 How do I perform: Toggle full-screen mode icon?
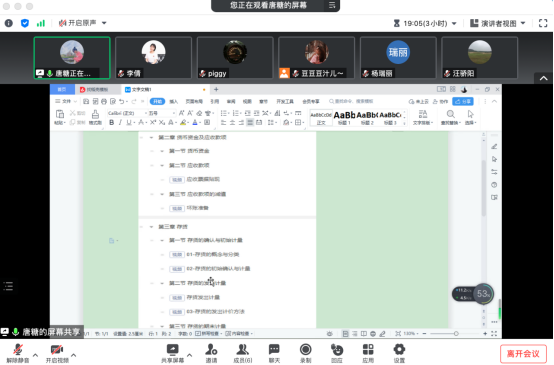pos(543,23)
